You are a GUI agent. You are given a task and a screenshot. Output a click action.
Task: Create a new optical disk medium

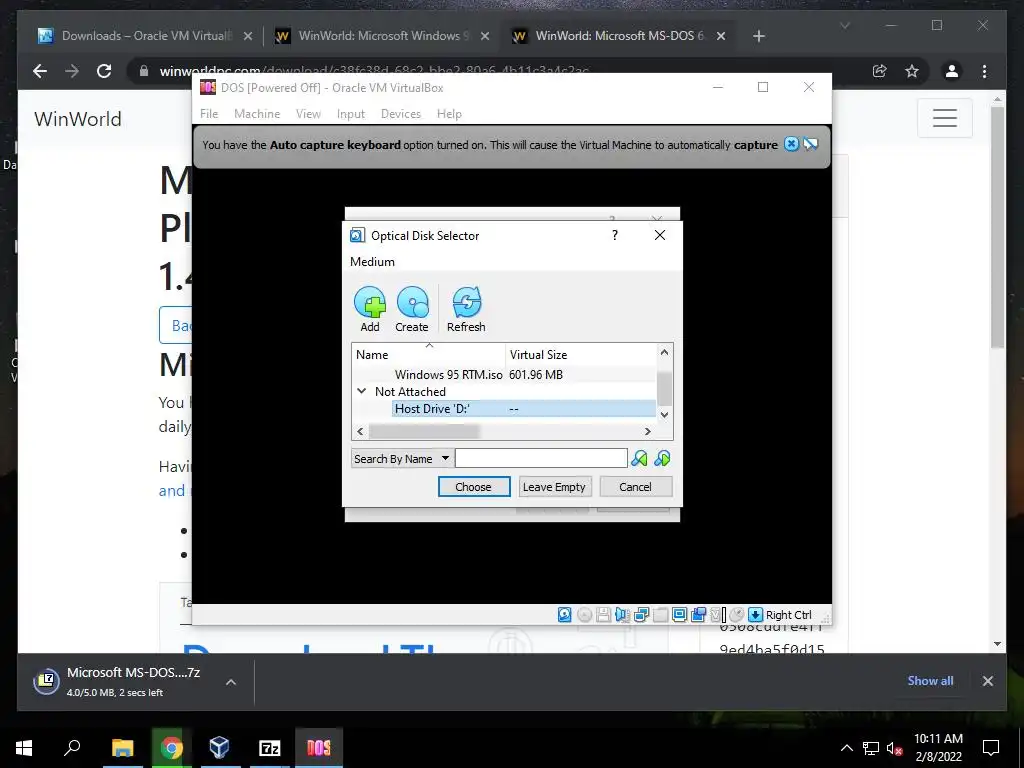(412, 310)
